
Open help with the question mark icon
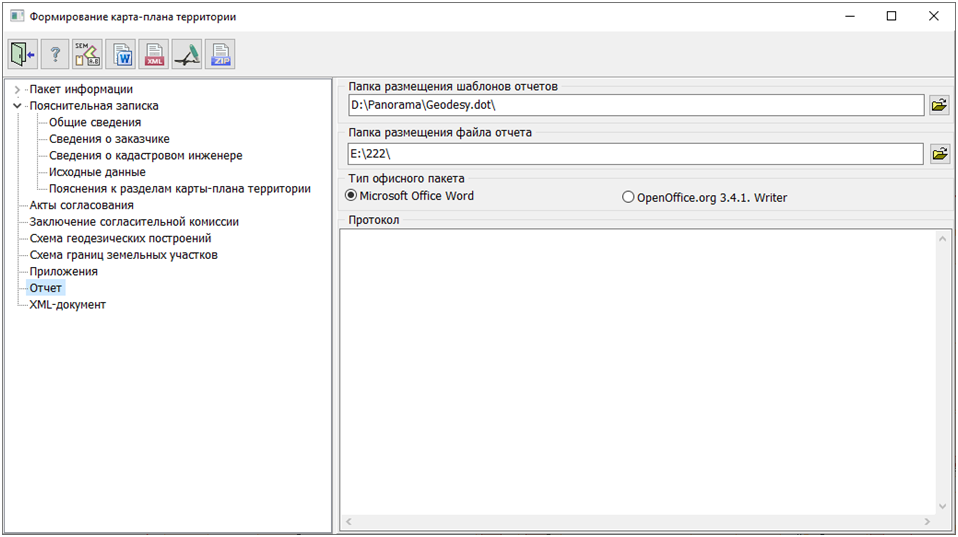coord(55,55)
